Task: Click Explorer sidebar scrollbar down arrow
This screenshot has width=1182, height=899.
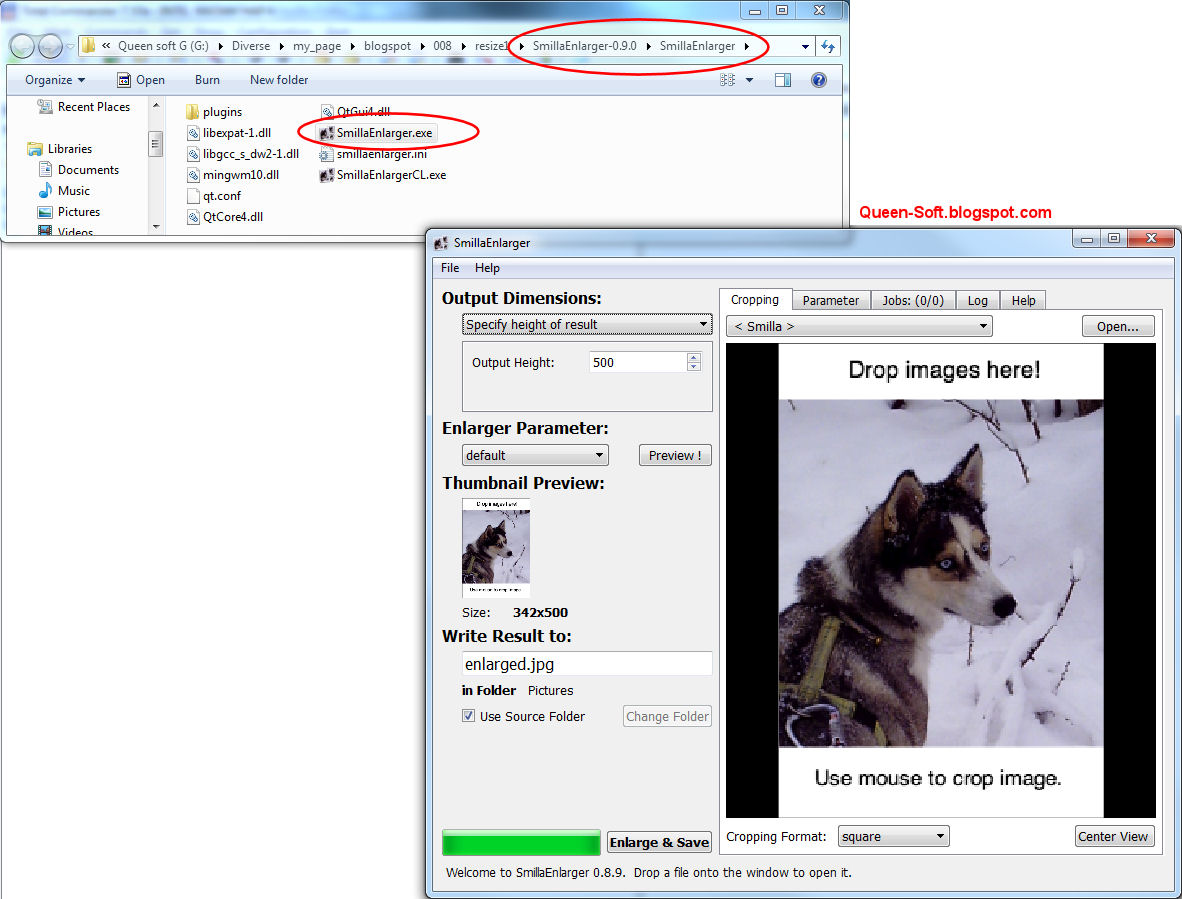Action: (x=156, y=227)
